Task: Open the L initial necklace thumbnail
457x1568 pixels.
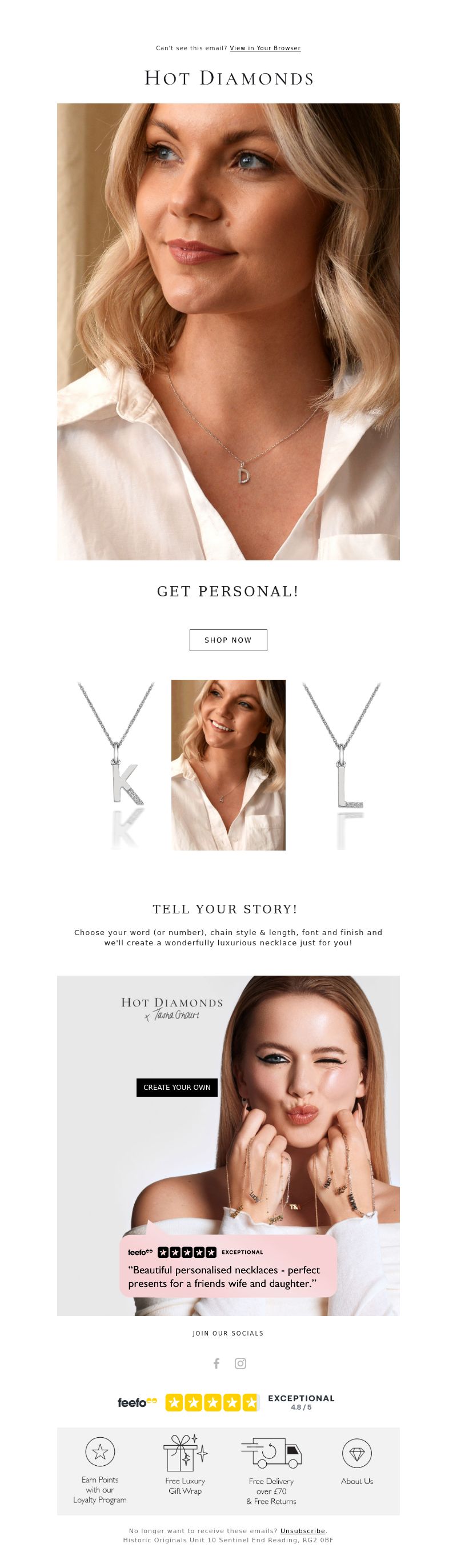Action: coord(343,764)
